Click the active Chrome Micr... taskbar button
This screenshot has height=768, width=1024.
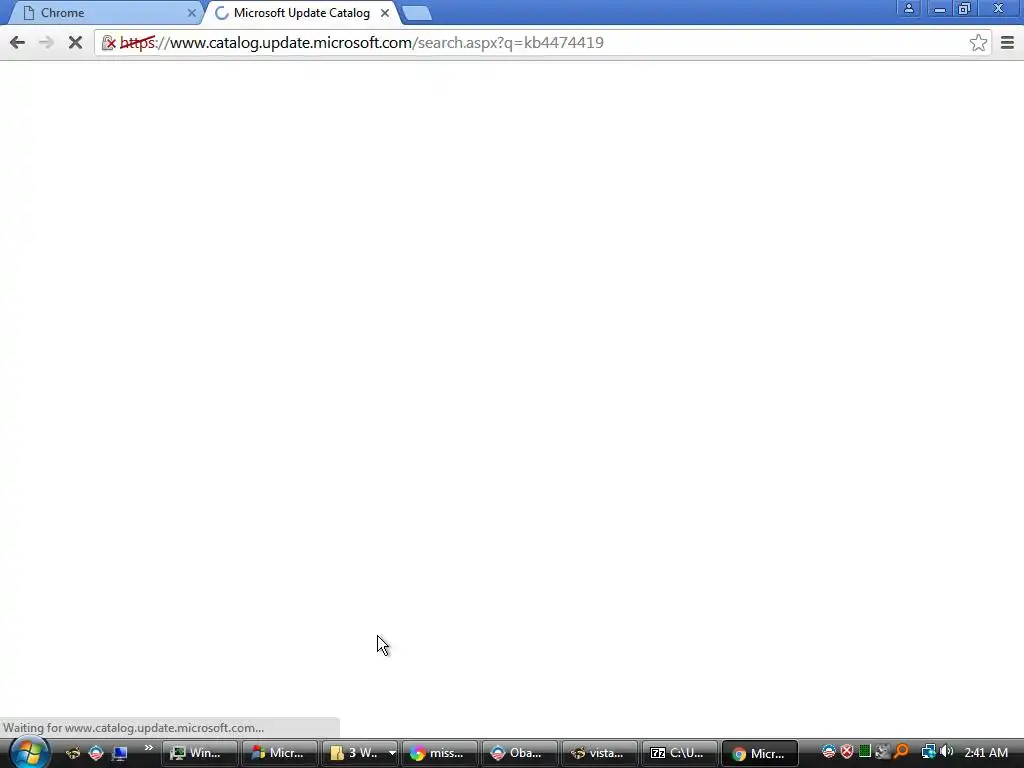pyautogui.click(x=760, y=753)
